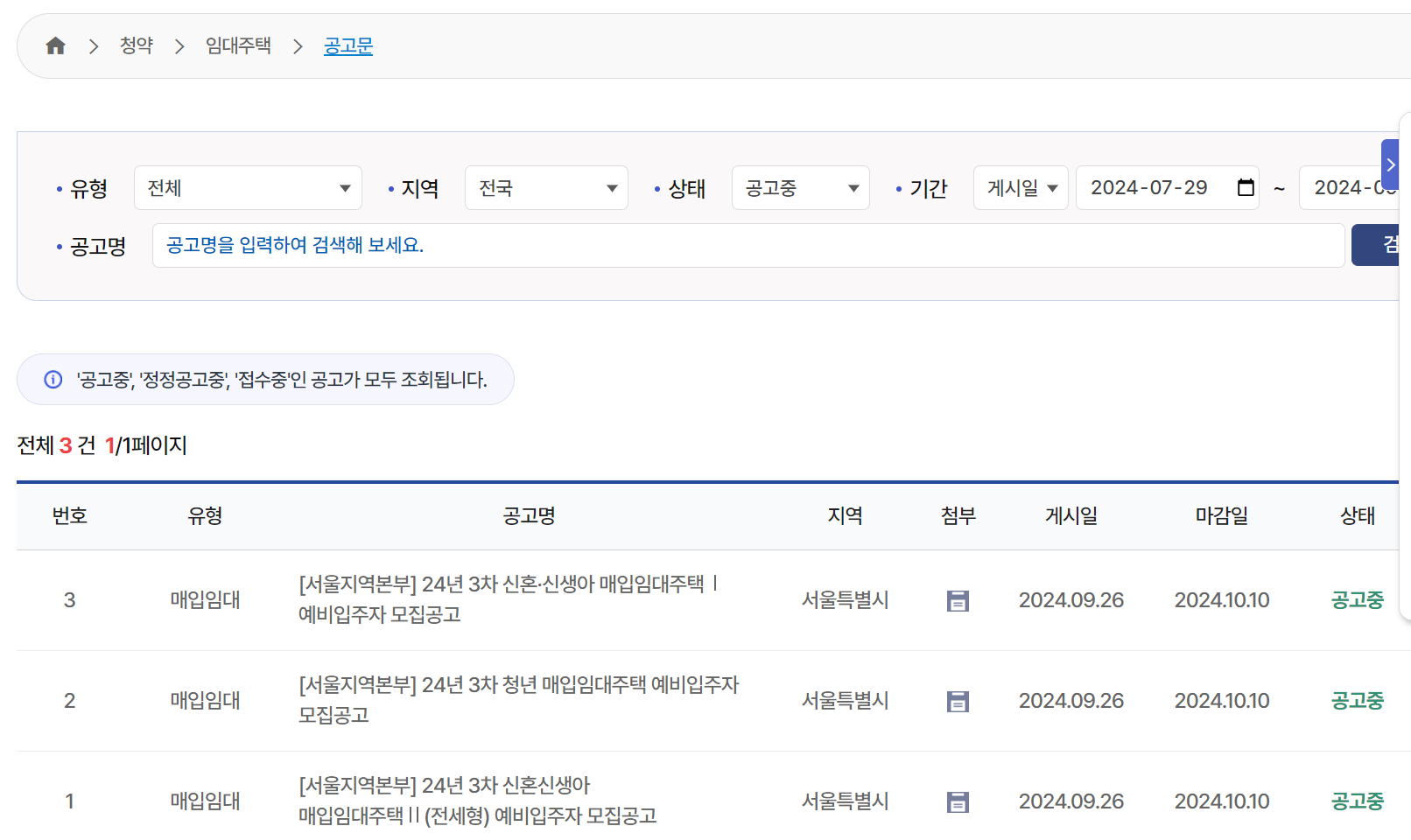
Task: Open the 청년 매입임대주택 예비입주자 모집공고 listing
Action: point(516,700)
